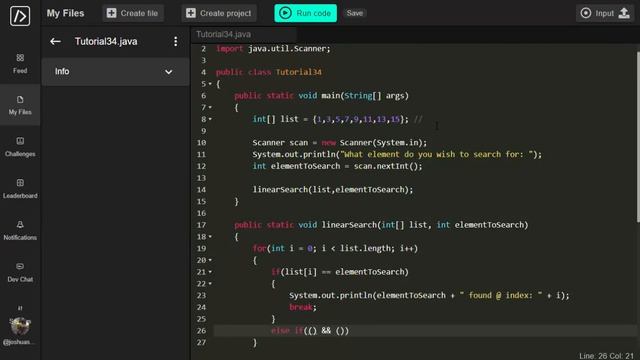The image size is (640, 360).
Task: Open My Files in the sidebar
Action: coord(20,105)
